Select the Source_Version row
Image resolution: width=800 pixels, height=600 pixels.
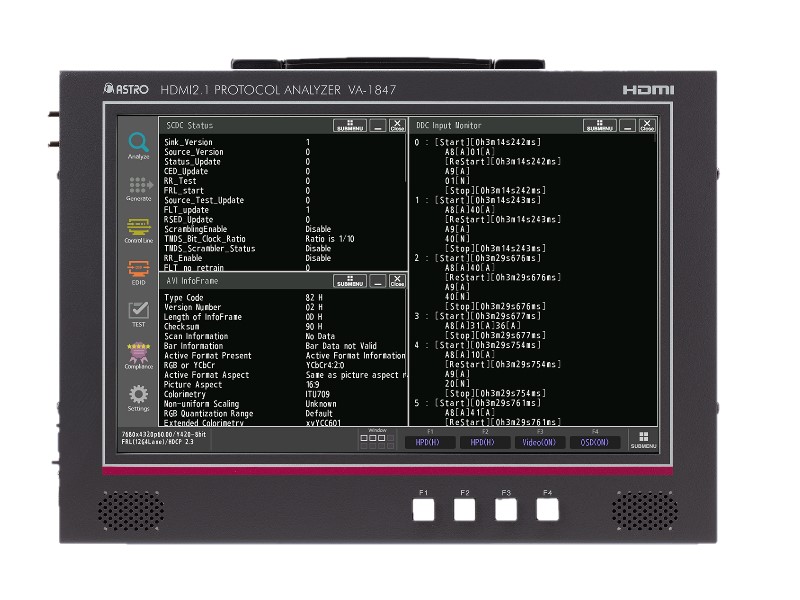coord(284,152)
